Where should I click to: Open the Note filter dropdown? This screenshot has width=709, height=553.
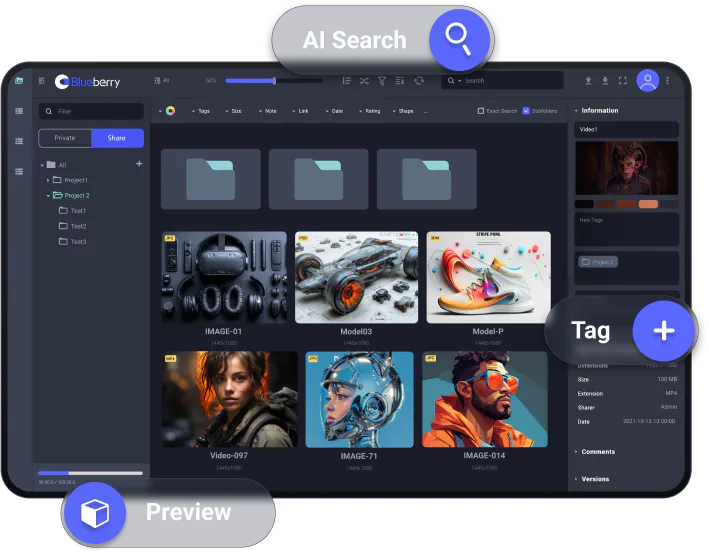[x=268, y=111]
